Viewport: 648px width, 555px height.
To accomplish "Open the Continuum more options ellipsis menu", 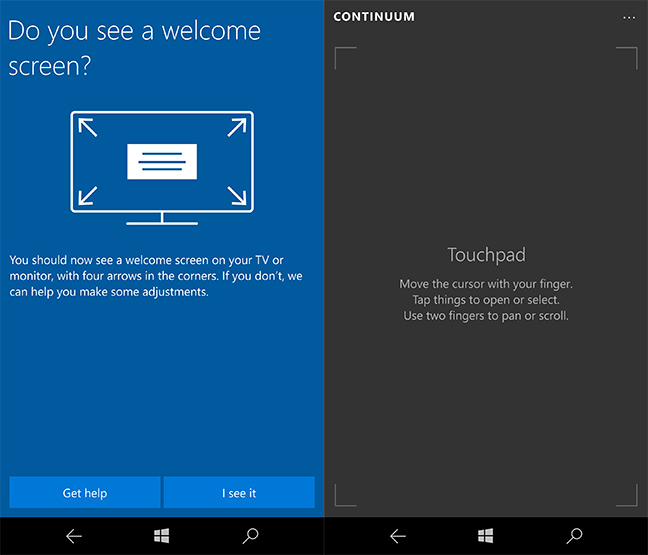I will pos(629,17).
